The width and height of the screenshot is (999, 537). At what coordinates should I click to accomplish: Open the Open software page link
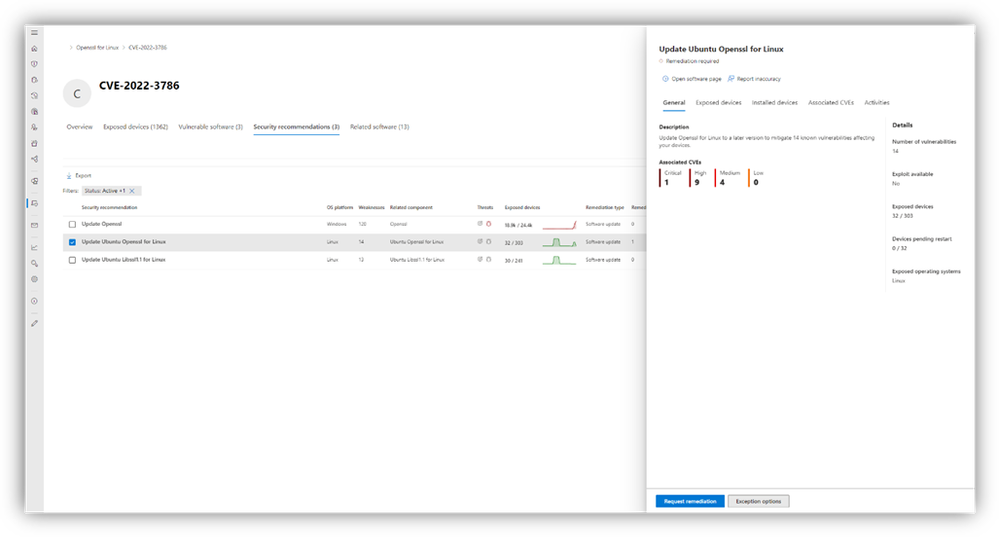pyautogui.click(x=696, y=79)
